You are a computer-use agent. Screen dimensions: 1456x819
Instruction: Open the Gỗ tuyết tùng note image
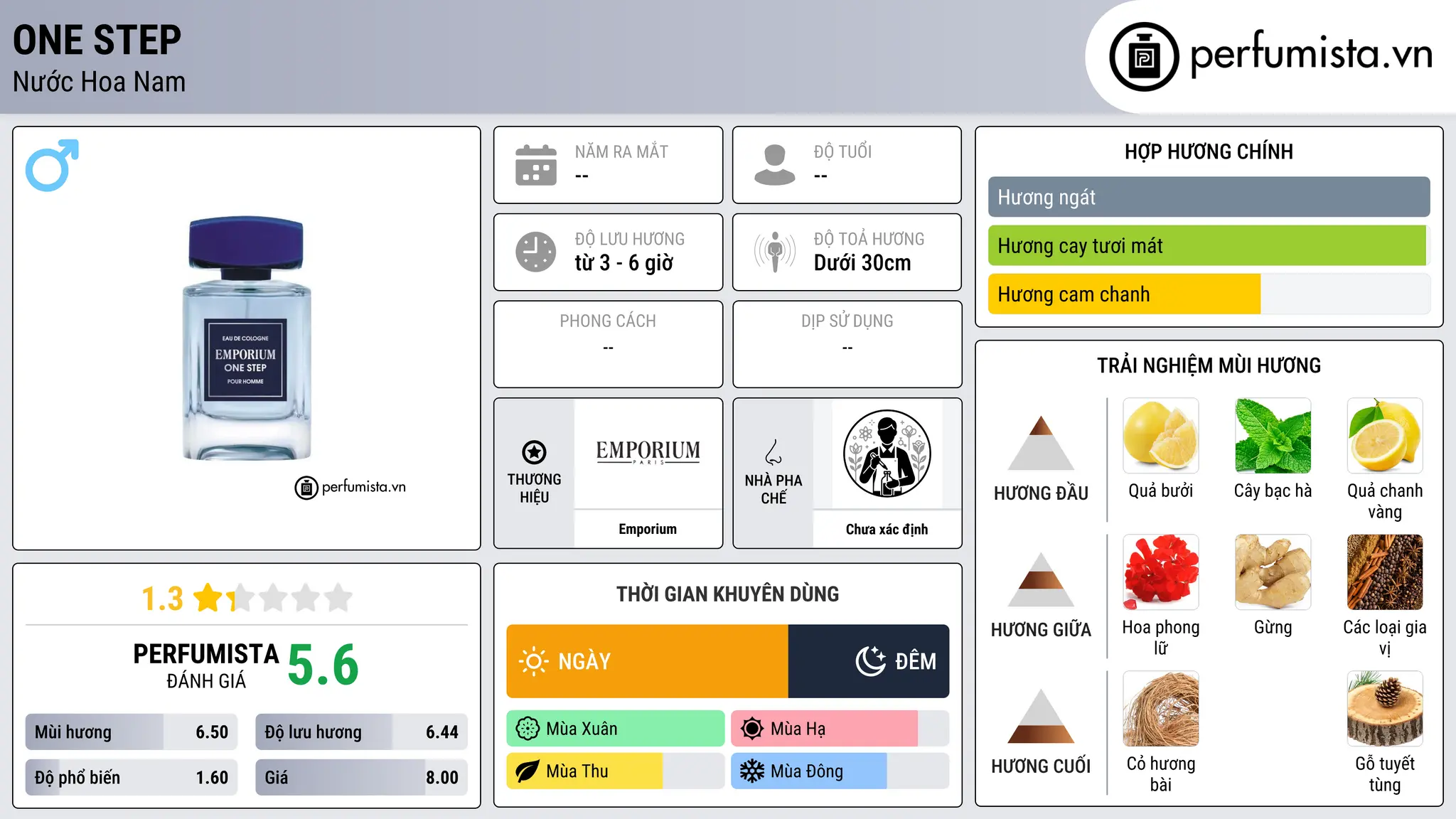click(x=1385, y=709)
